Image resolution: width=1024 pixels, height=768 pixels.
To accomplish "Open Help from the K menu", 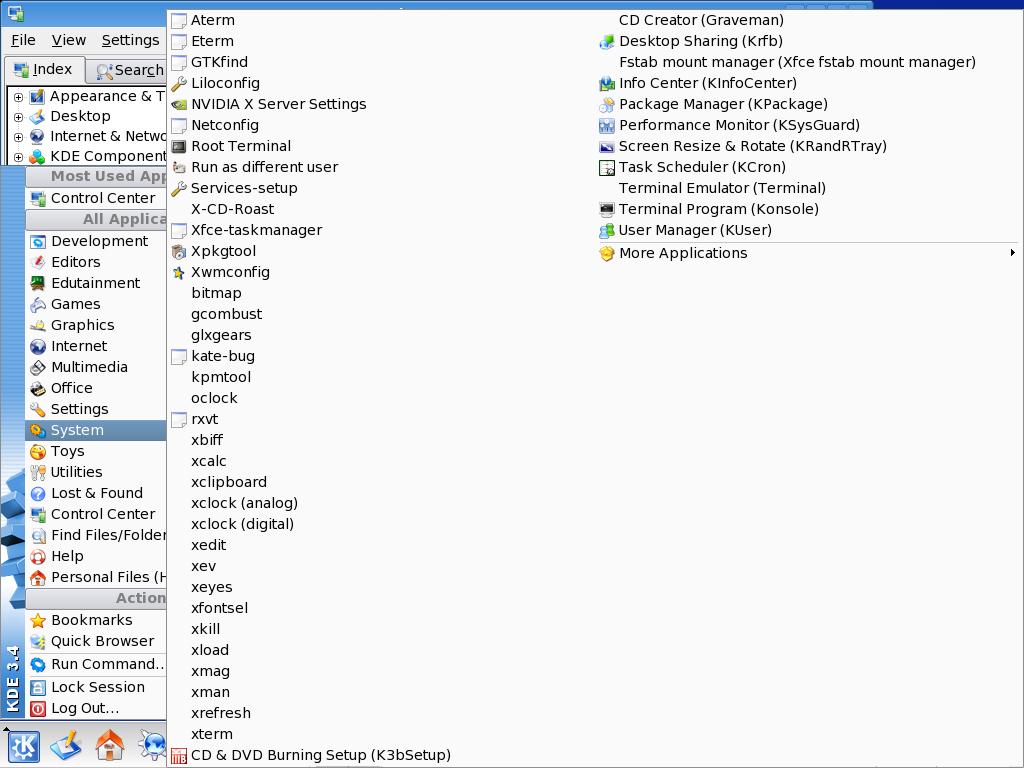I will 95,556.
